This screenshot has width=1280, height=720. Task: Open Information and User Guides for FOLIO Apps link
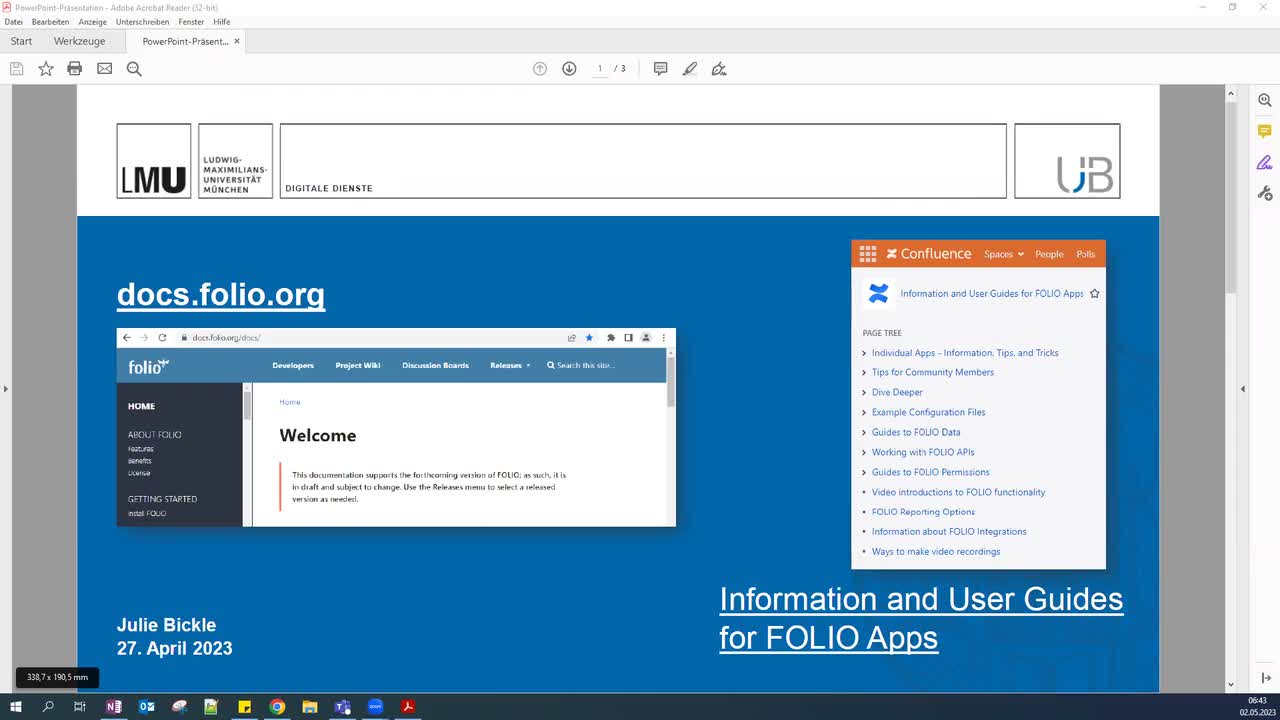pos(921,618)
